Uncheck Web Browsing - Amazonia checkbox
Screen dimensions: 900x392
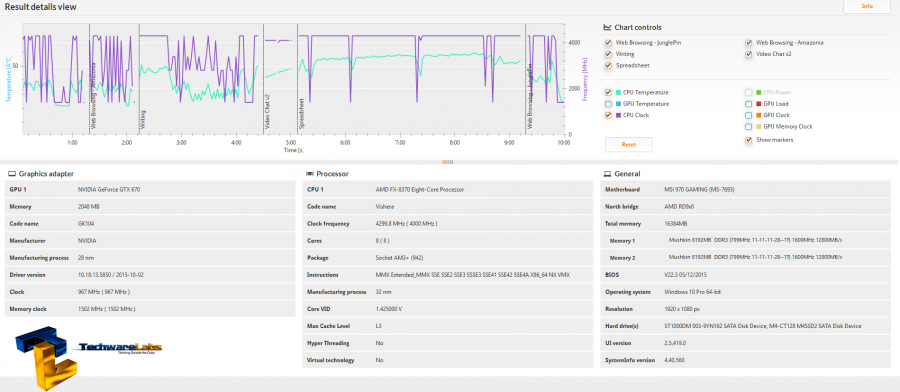[x=748, y=42]
